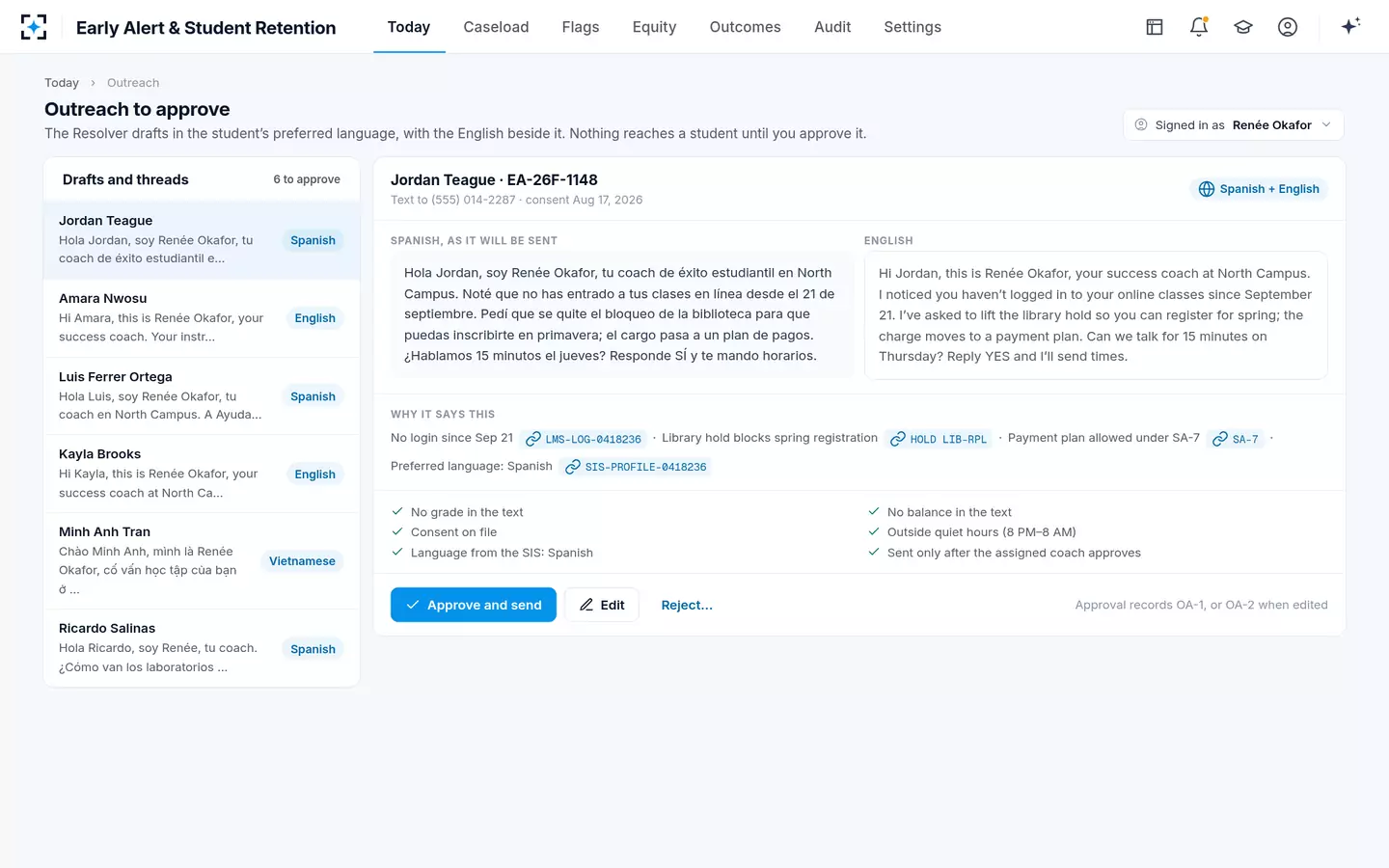Expand the Signed in as Renée Okafor dropdown

1234,125
